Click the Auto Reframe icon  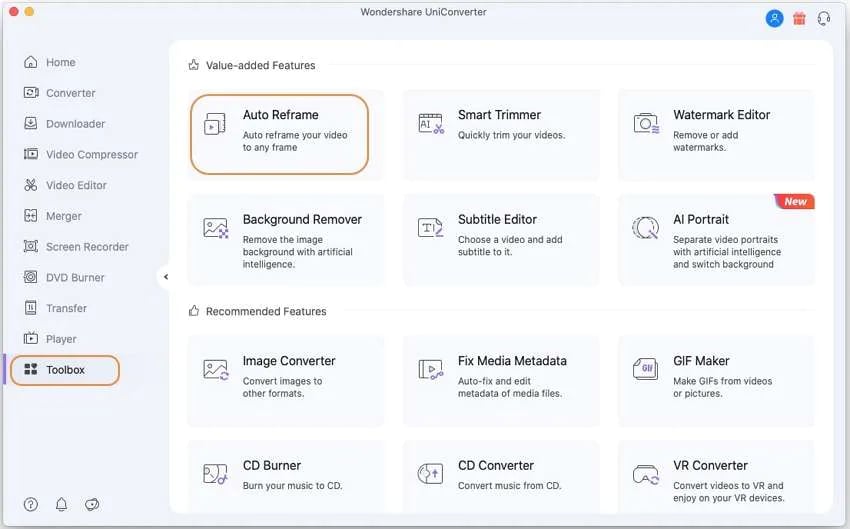pos(215,124)
